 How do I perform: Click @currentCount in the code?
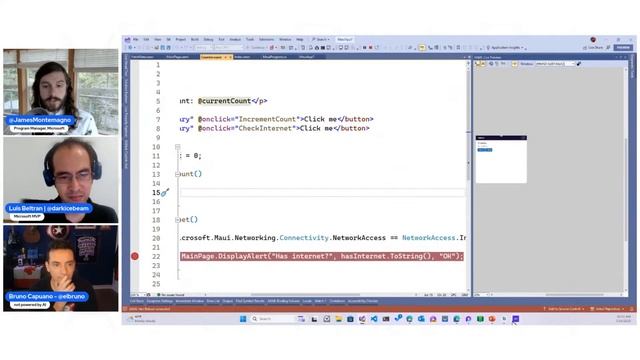click(224, 101)
